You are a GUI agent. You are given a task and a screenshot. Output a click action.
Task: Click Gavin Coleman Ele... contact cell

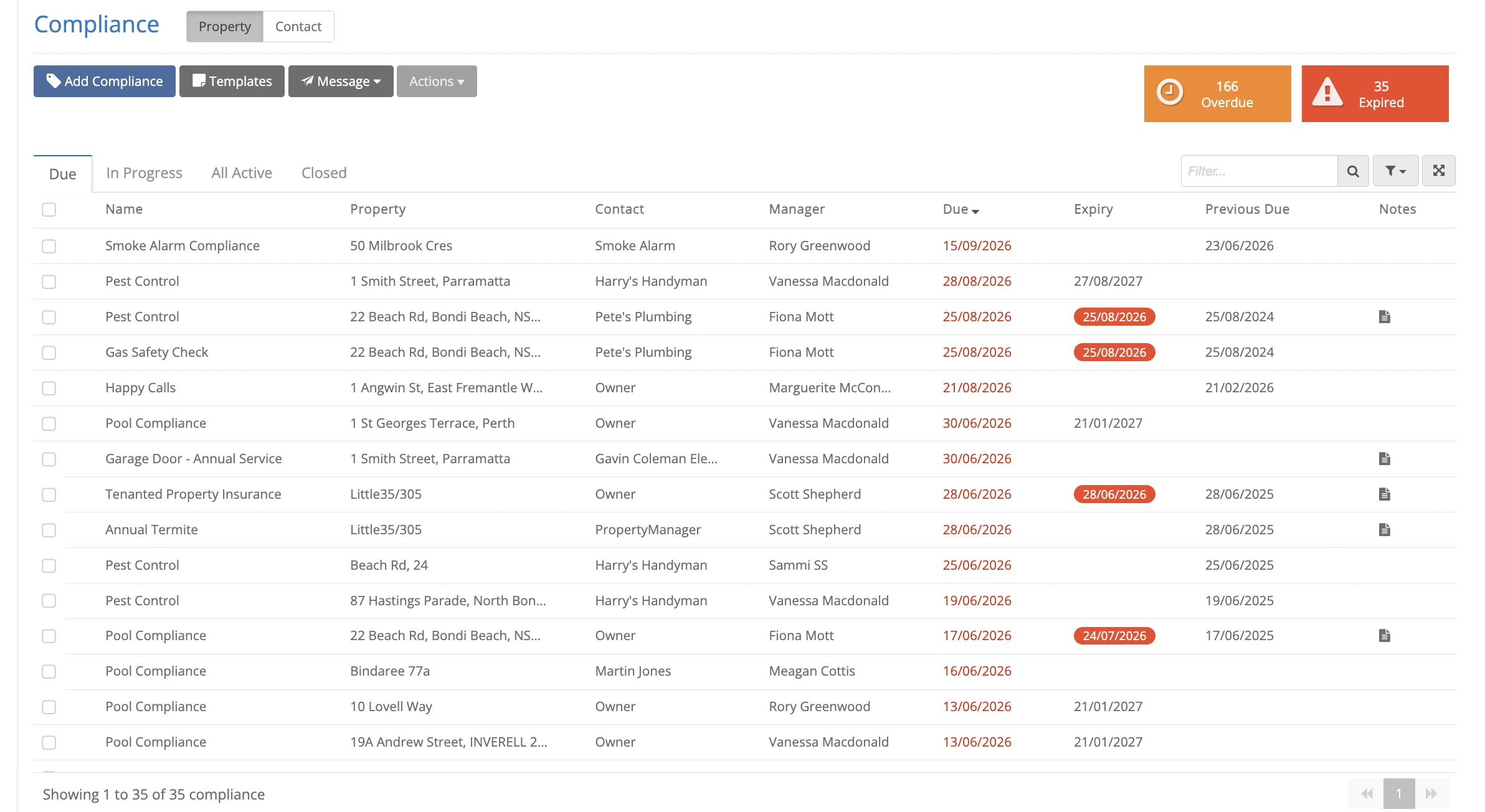[x=656, y=459]
